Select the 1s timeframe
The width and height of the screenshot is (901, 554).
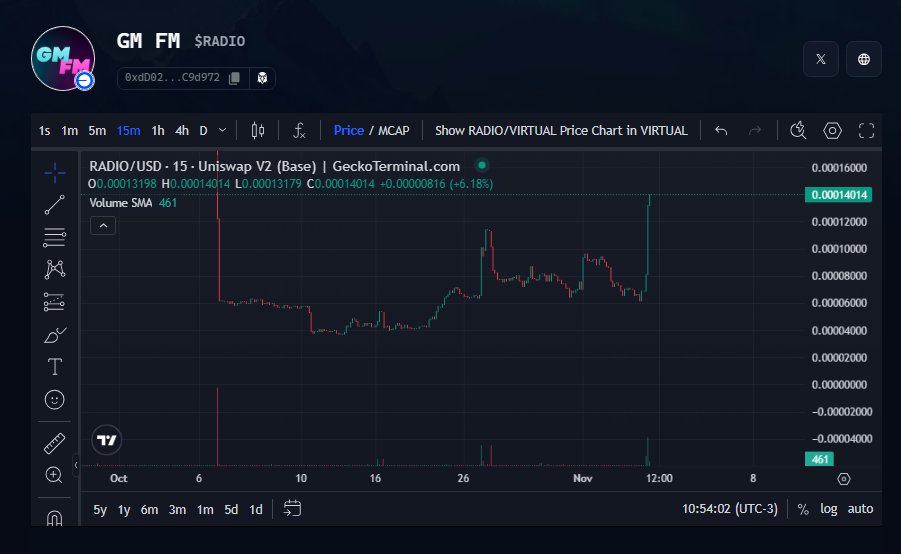45,131
